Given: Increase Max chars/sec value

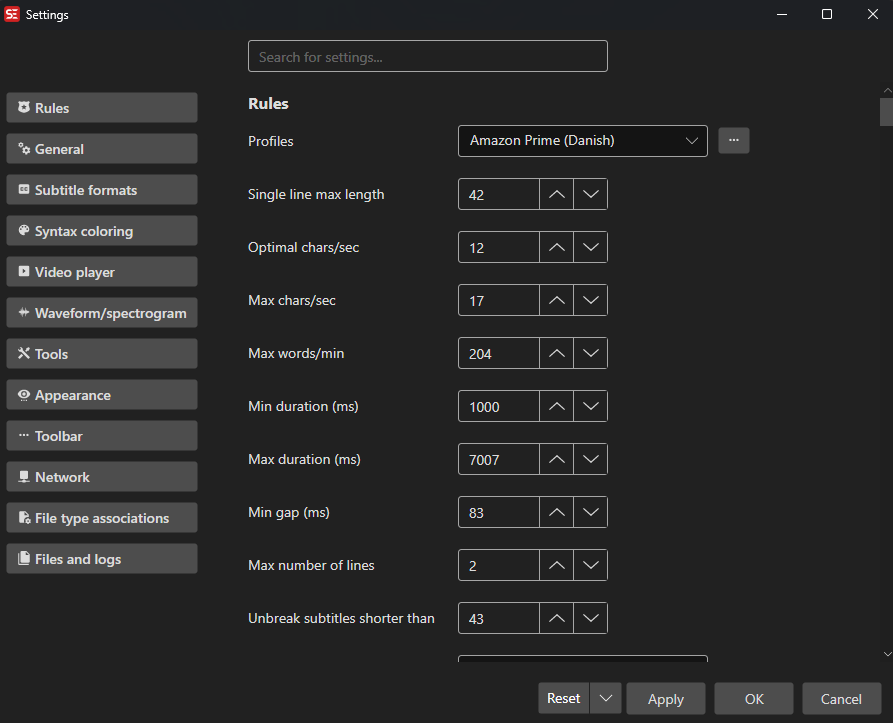Looking at the screenshot, I should coord(556,300).
